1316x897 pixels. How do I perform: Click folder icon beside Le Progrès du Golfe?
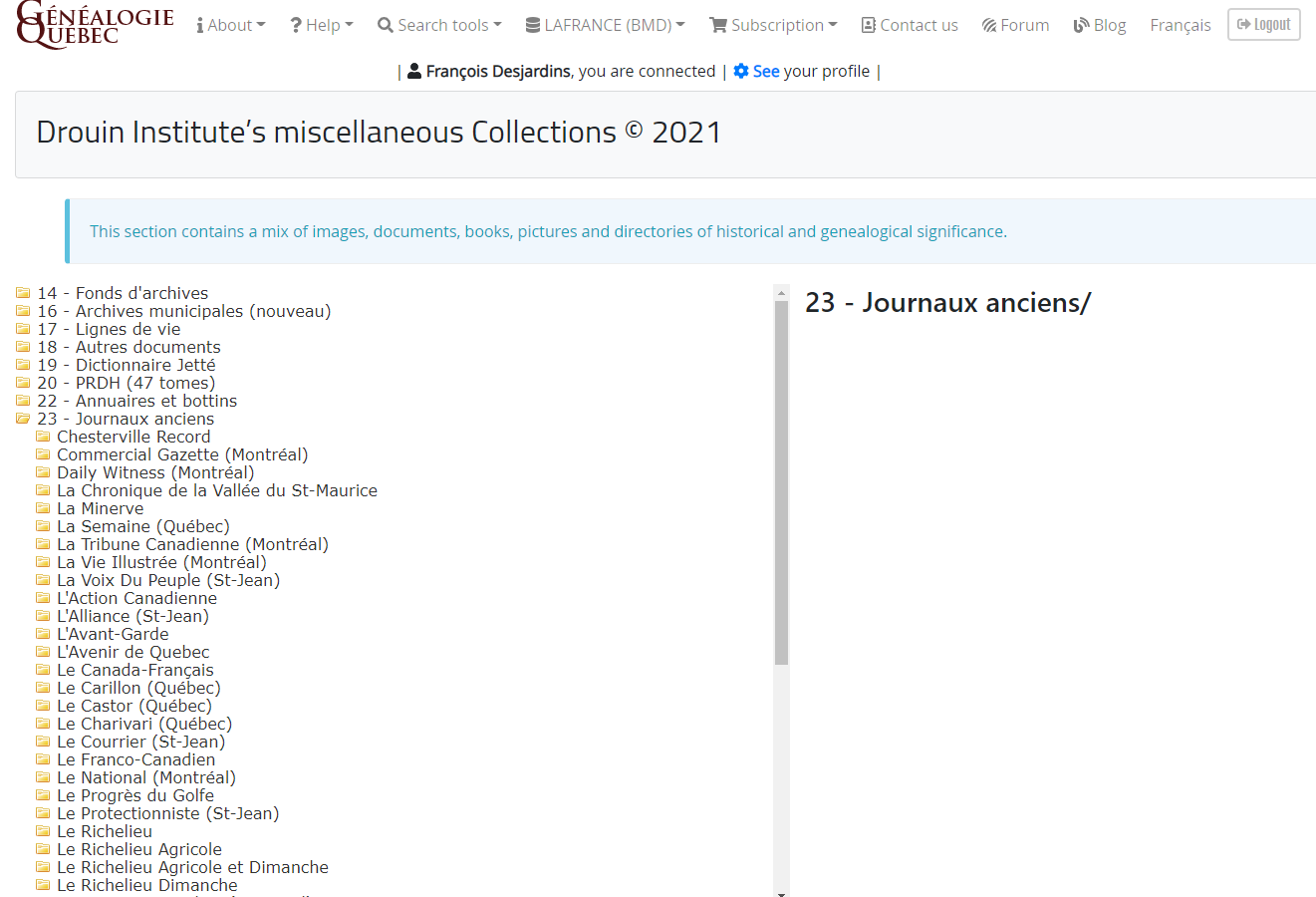43,795
